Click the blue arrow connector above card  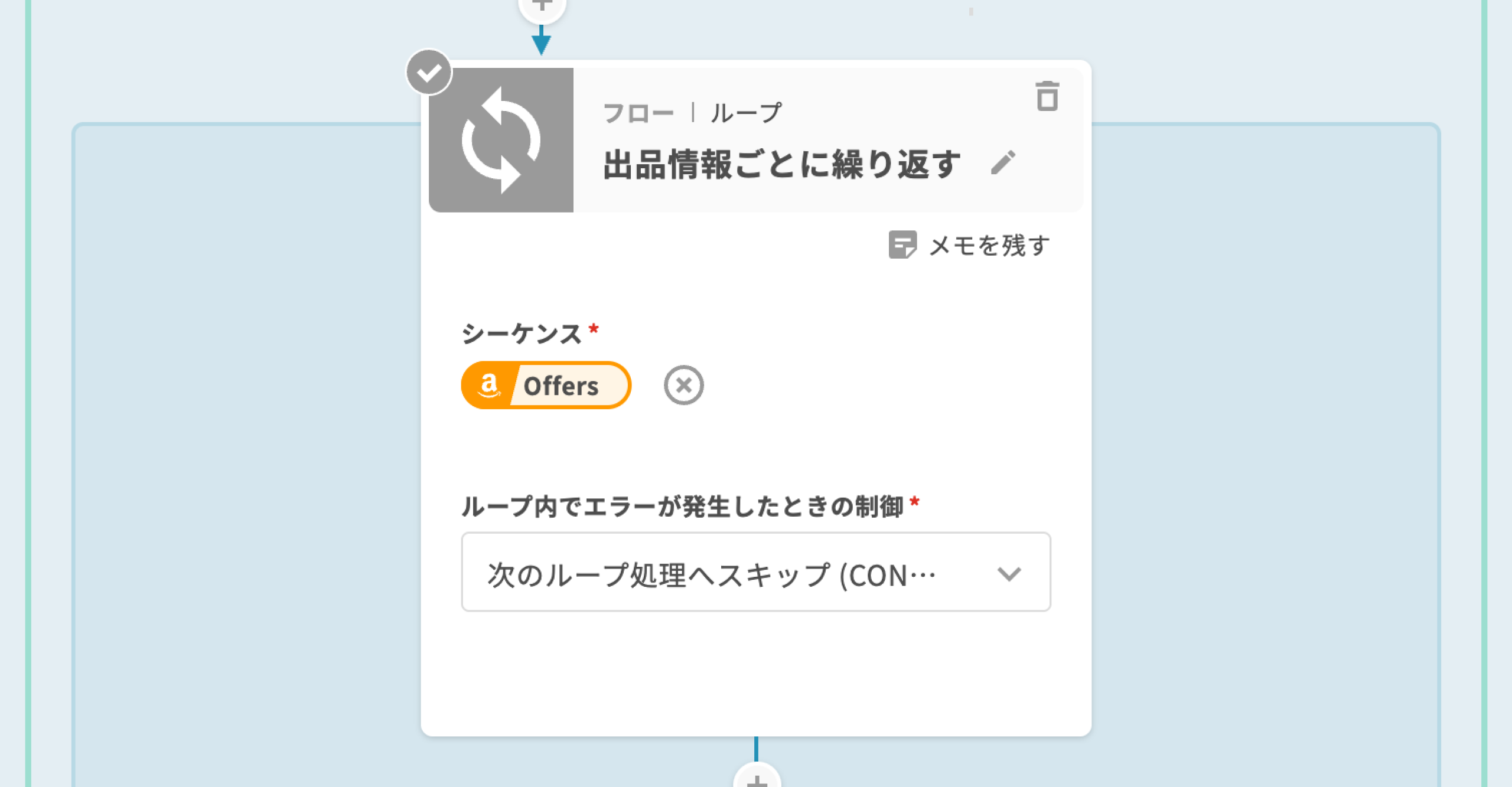tap(541, 43)
